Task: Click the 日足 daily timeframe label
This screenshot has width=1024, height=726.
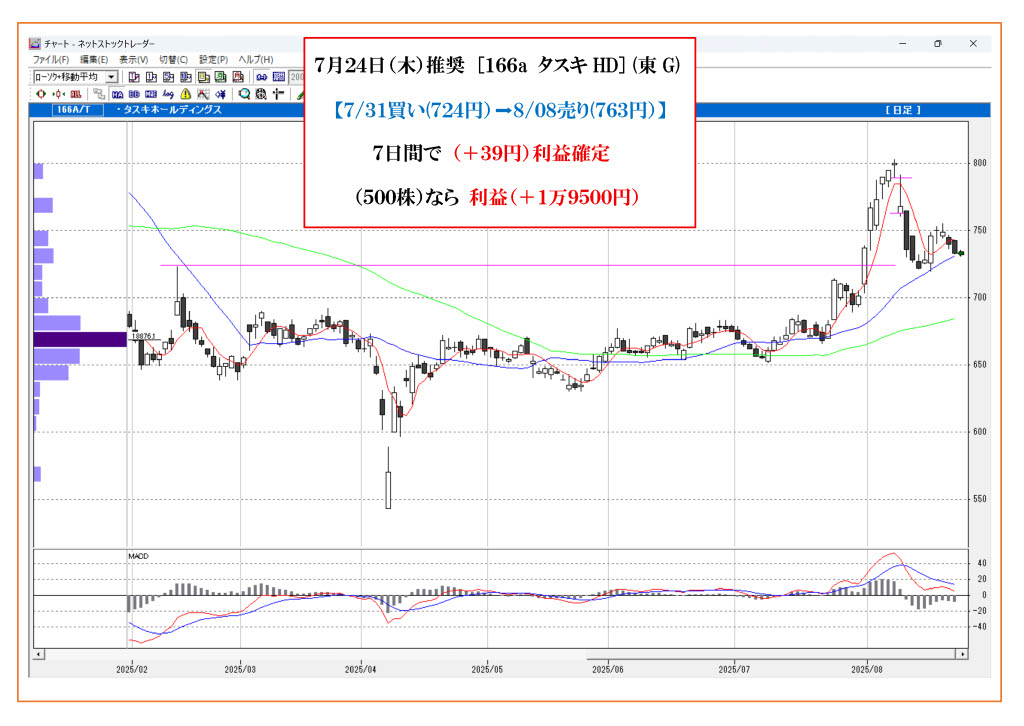Action: tap(902, 110)
